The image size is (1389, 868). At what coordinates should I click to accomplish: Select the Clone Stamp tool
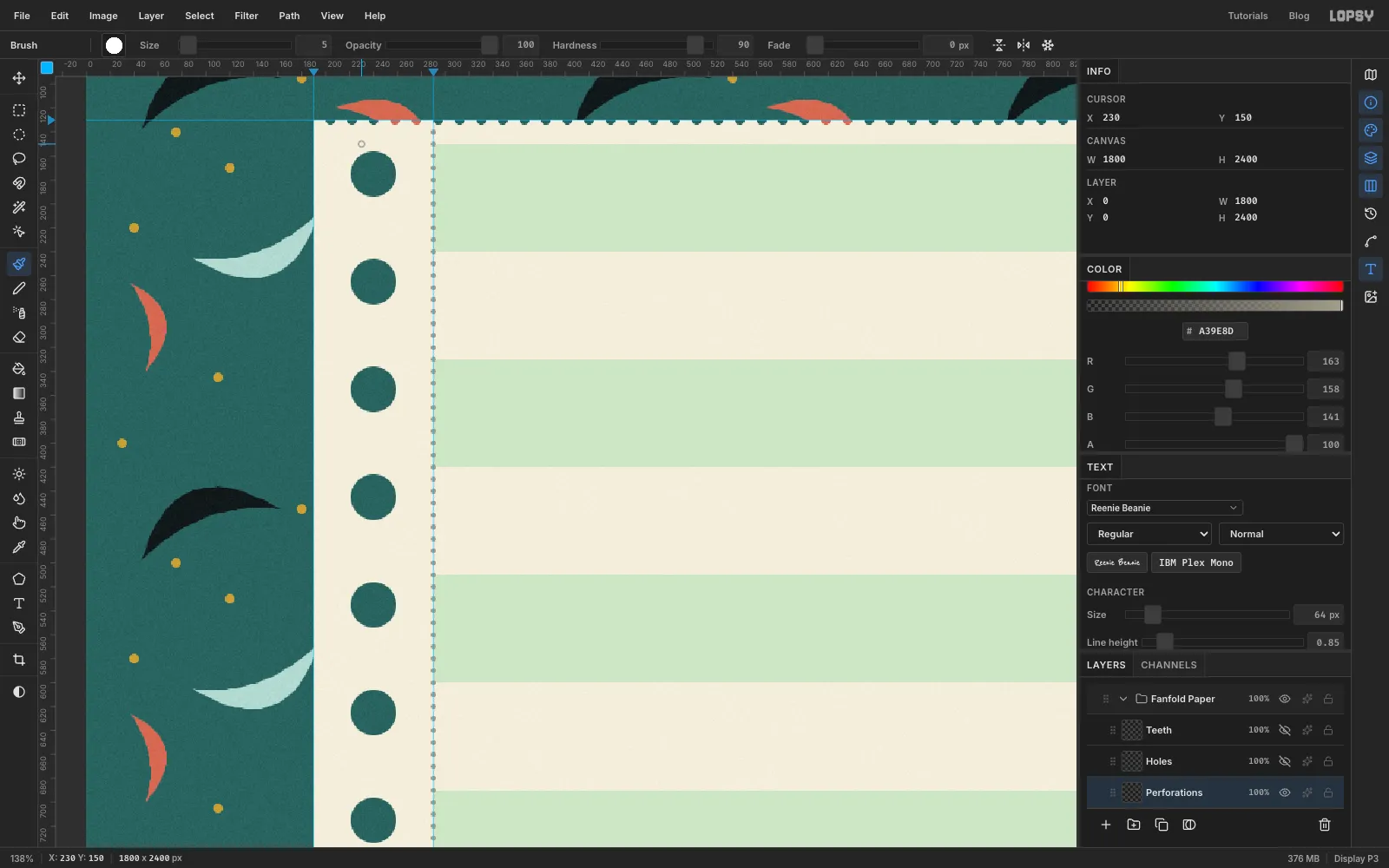click(19, 418)
